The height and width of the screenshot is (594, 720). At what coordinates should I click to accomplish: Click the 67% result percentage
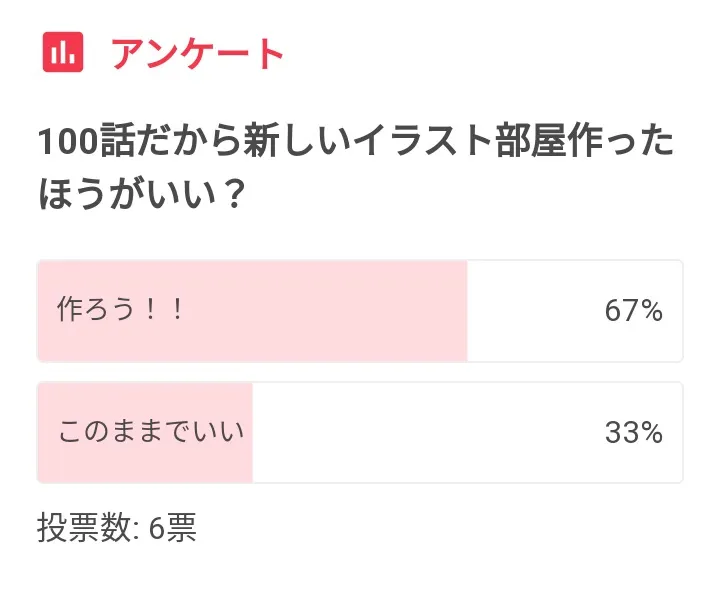tap(633, 312)
